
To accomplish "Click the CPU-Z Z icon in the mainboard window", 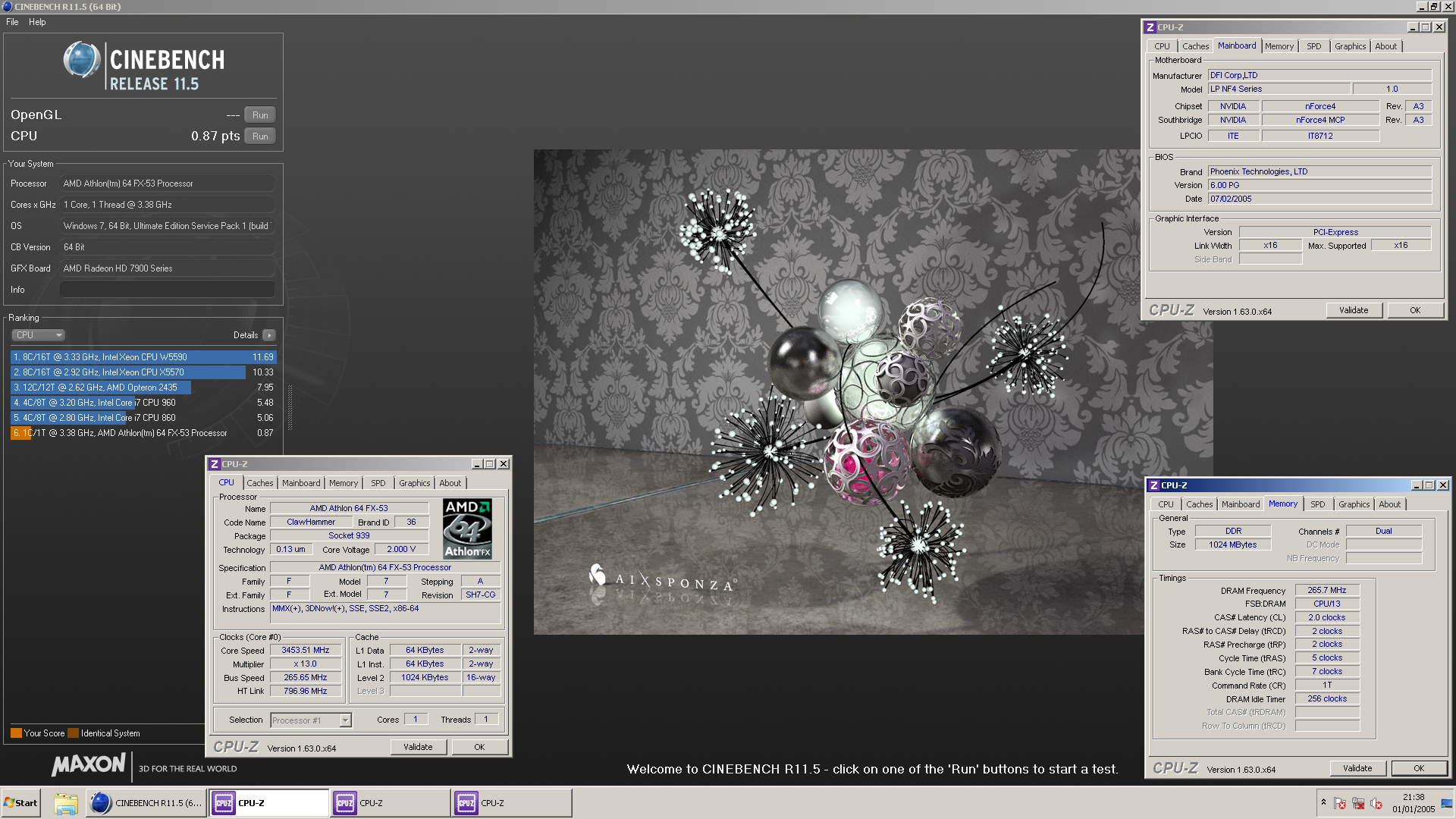I will (x=1150, y=27).
